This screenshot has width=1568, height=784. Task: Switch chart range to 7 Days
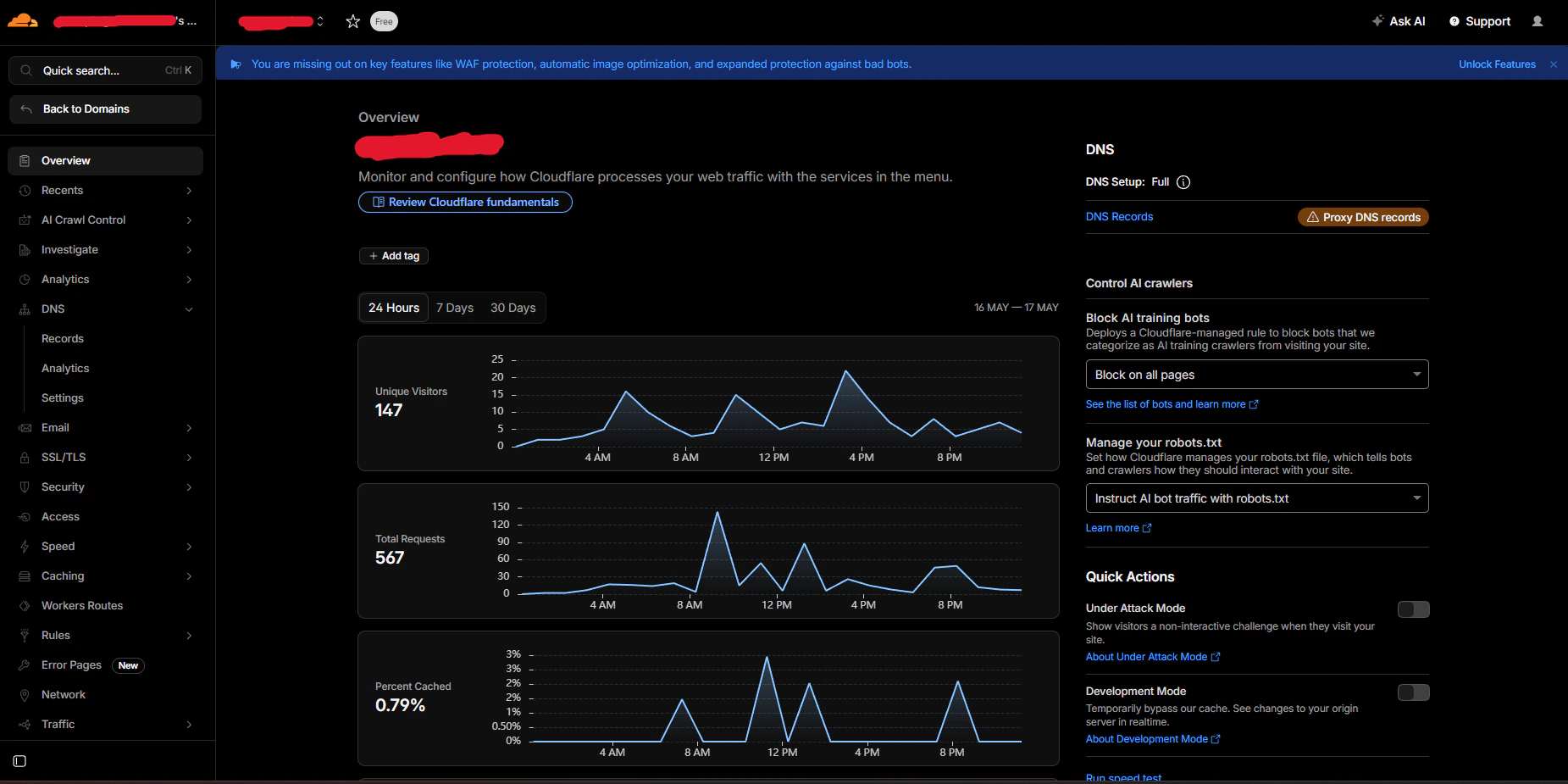455,308
